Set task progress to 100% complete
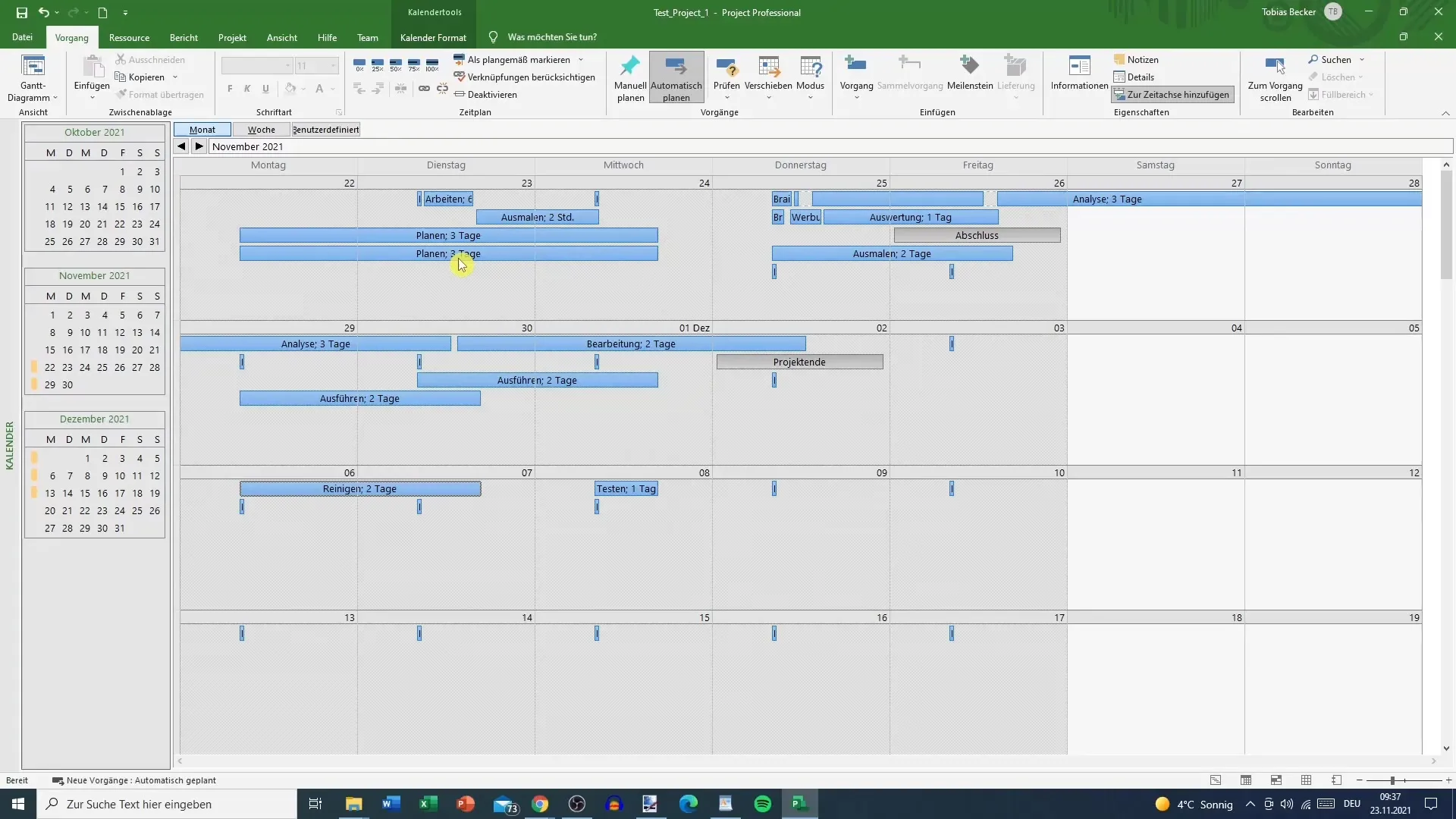This screenshot has width=1456, height=819. [432, 64]
